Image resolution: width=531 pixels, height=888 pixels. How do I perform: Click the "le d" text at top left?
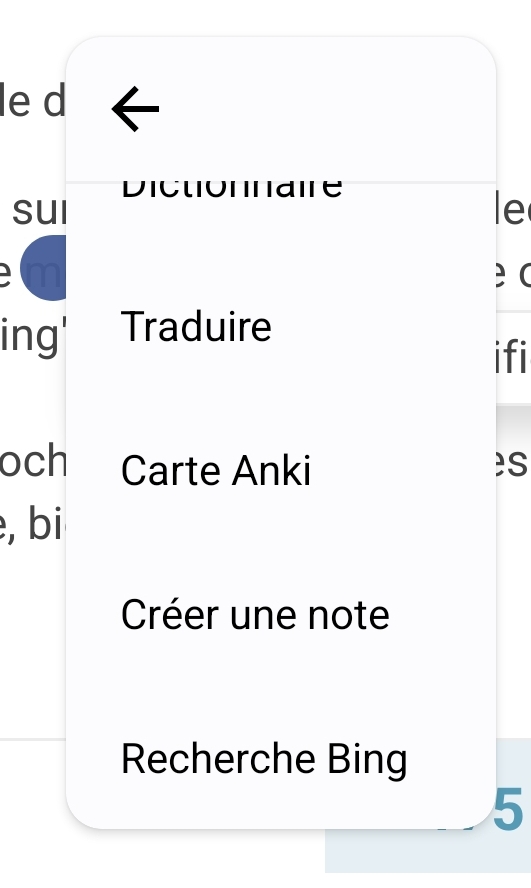pyautogui.click(x=33, y=102)
